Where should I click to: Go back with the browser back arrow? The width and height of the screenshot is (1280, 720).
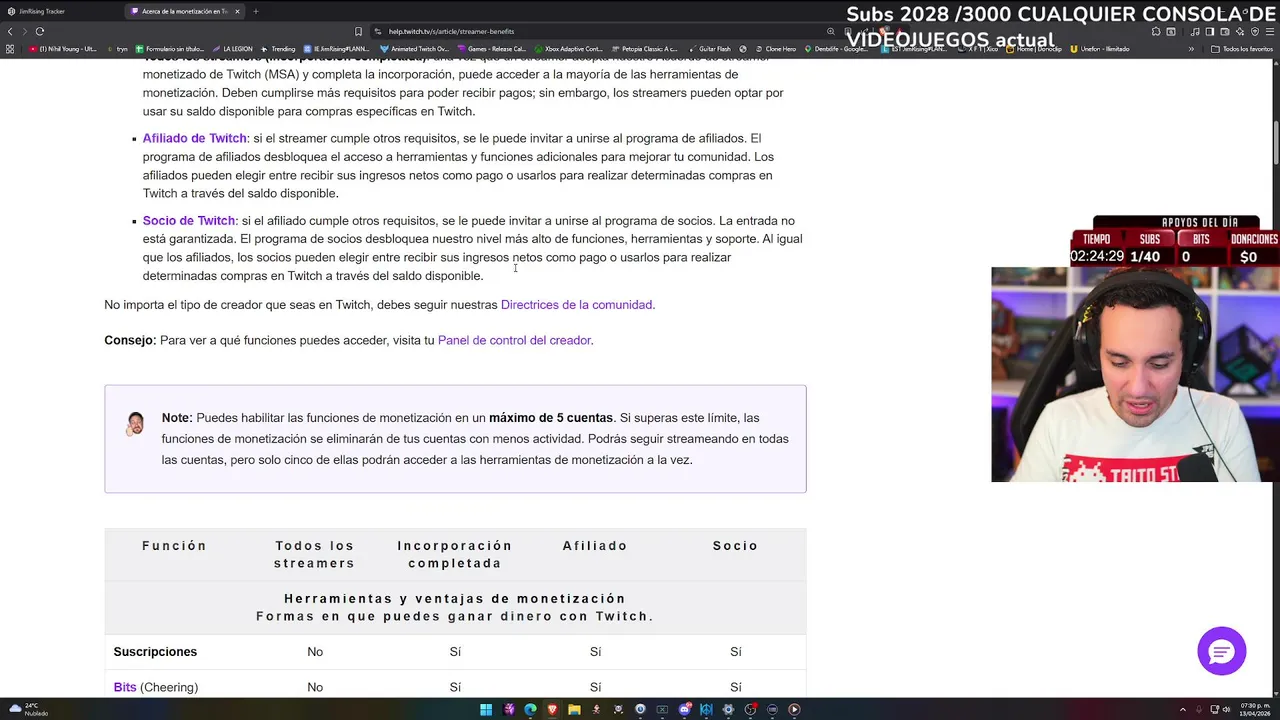pyautogui.click(x=10, y=31)
